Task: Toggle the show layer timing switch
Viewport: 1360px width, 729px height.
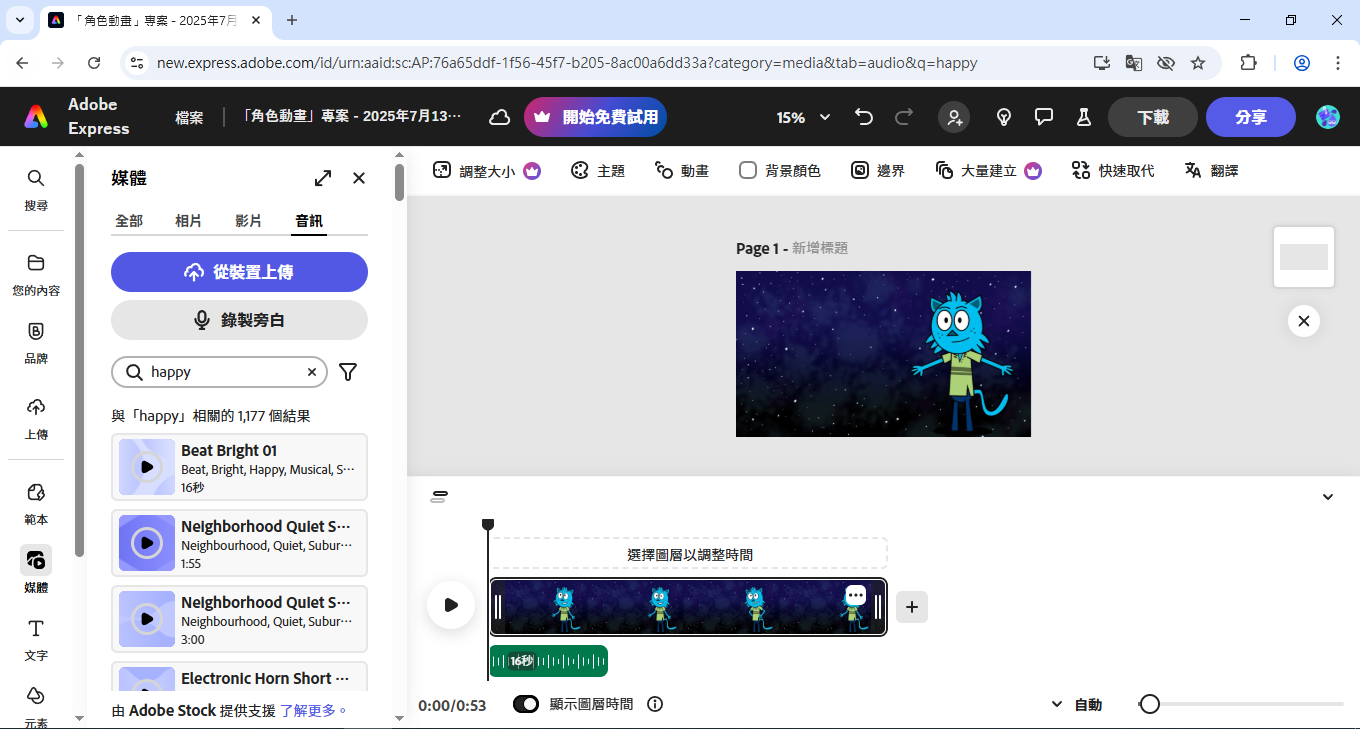Action: (526, 704)
